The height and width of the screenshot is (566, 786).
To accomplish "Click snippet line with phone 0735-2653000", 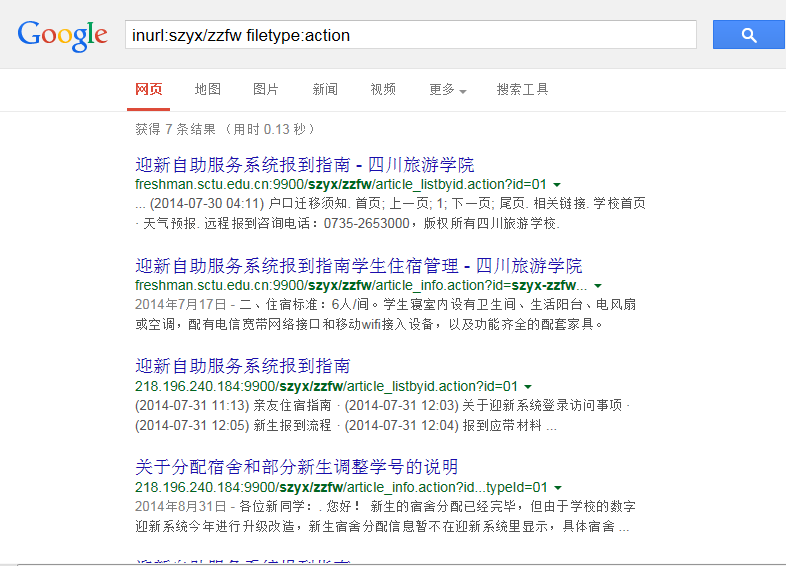I will coord(347,224).
